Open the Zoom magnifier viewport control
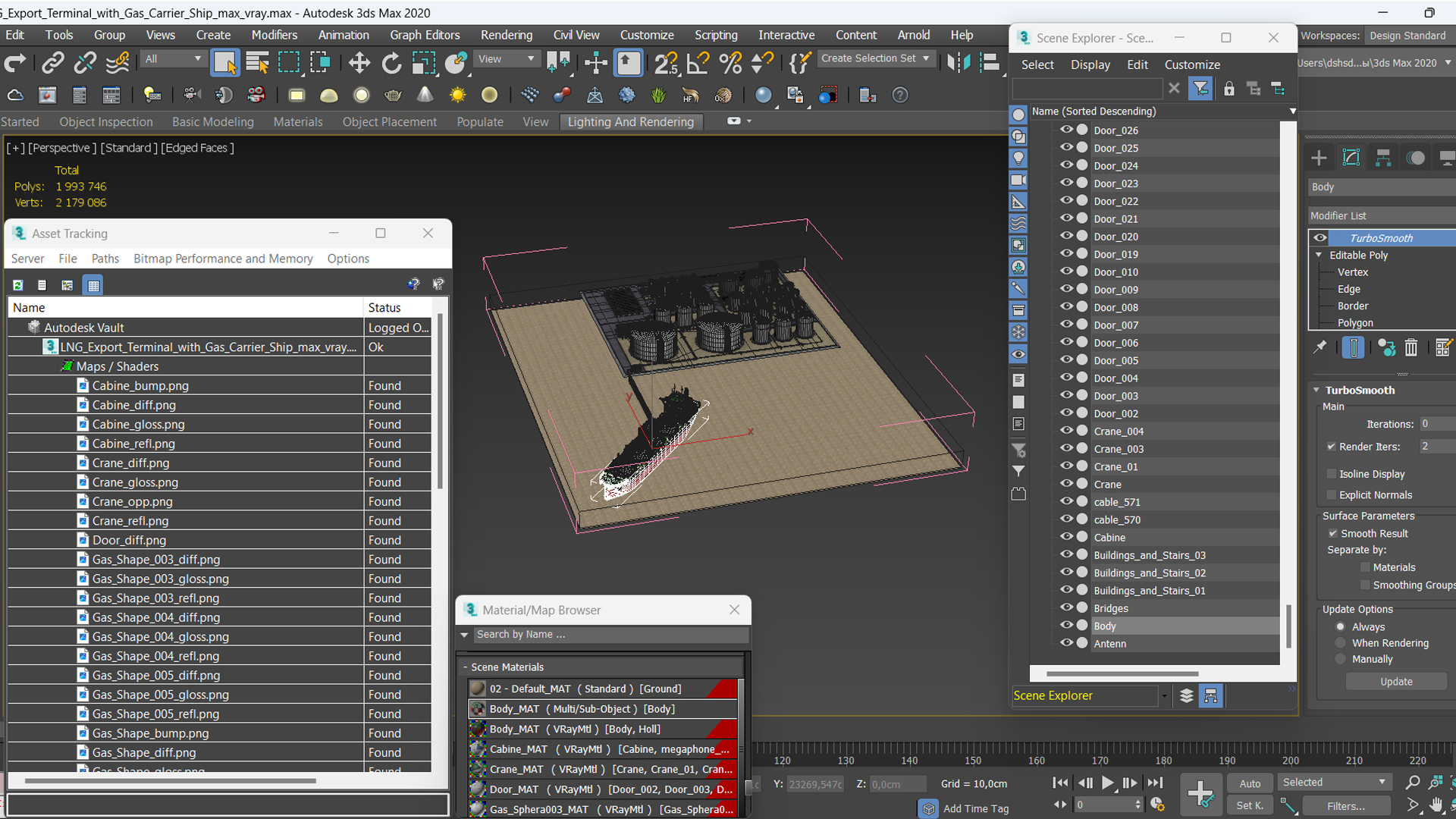The image size is (1456, 819). (x=1412, y=783)
